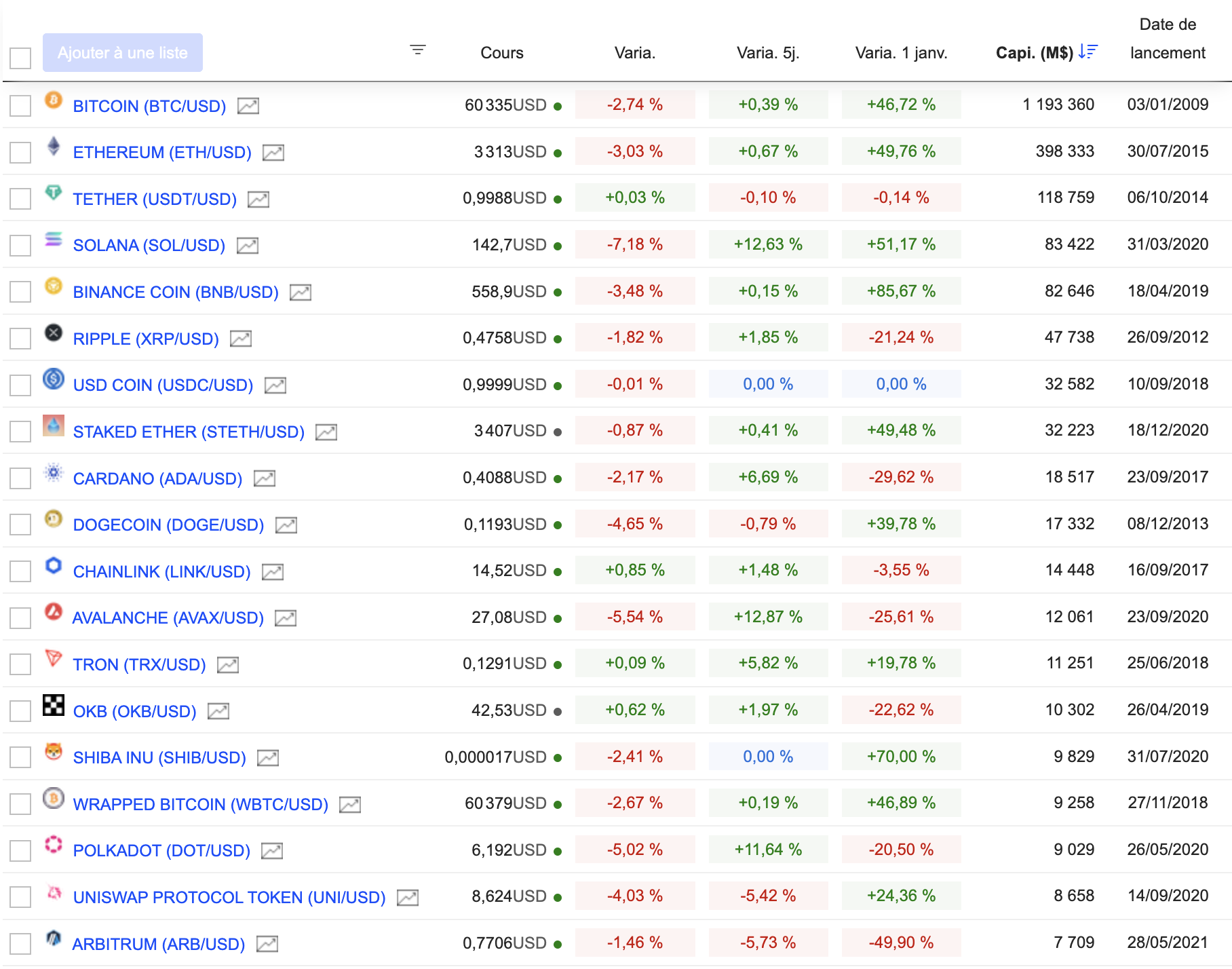The width and height of the screenshot is (1232, 969).
Task: Open the chart icon next to Ripple
Action: (241, 339)
